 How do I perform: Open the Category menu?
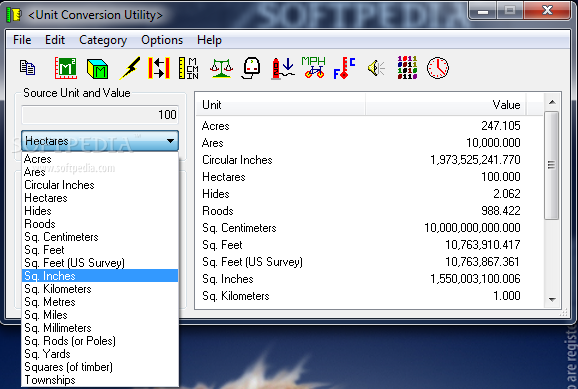[x=103, y=40]
